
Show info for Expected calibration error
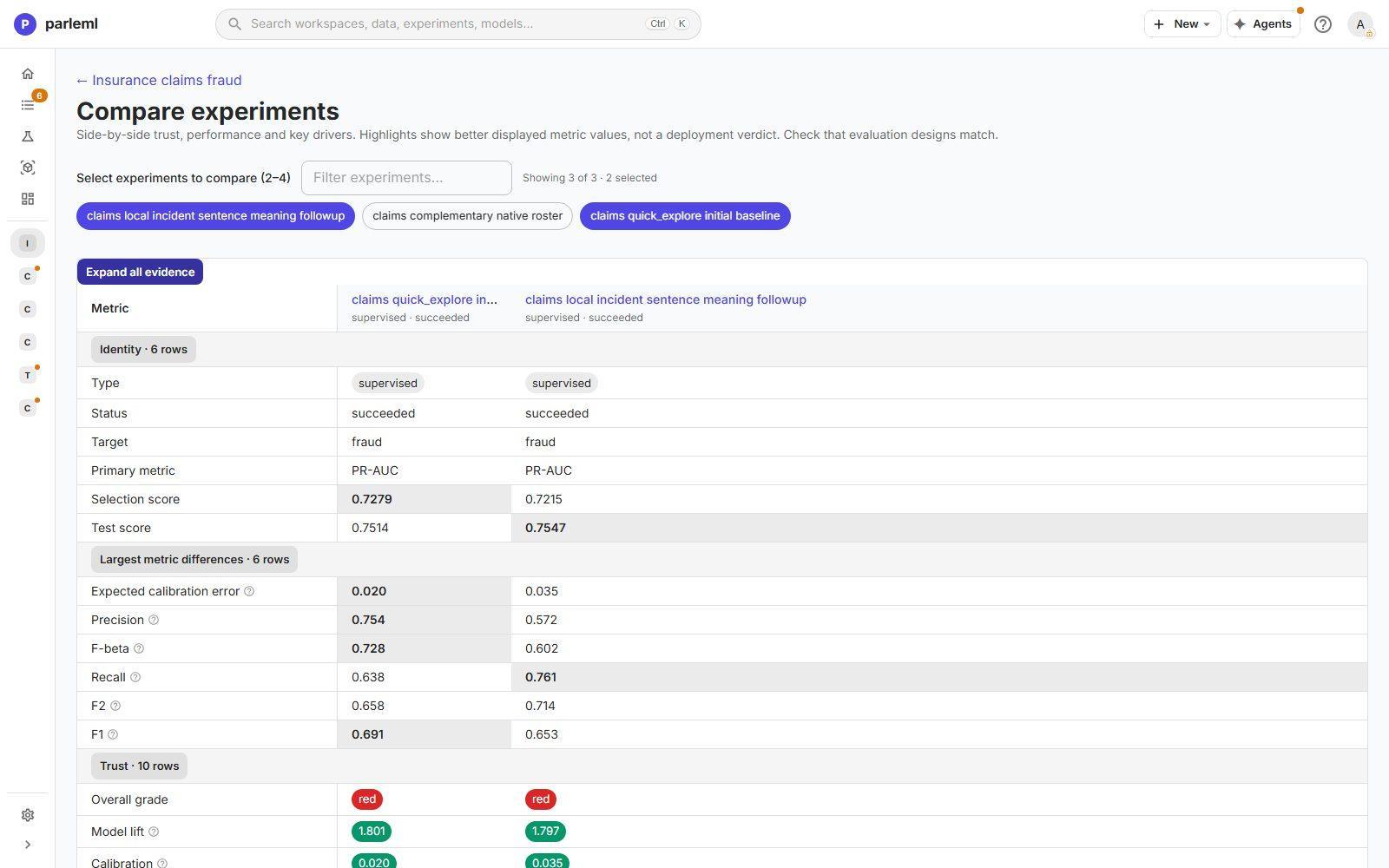point(249,591)
